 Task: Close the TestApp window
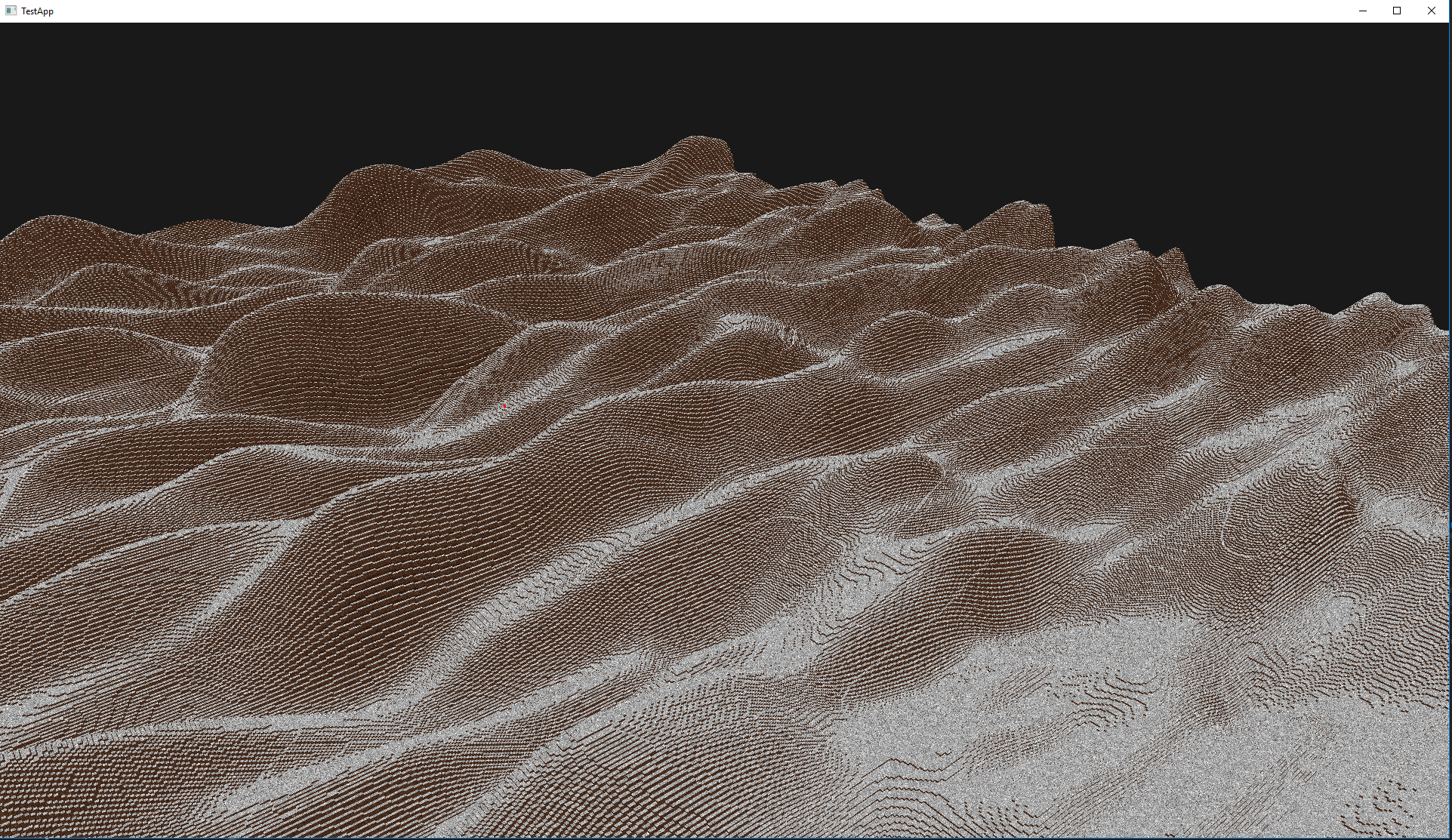[x=1432, y=11]
